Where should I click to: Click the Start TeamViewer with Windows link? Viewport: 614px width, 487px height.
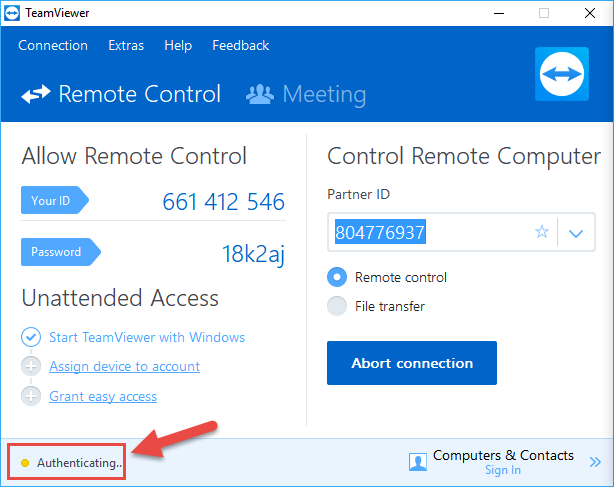coord(147,337)
